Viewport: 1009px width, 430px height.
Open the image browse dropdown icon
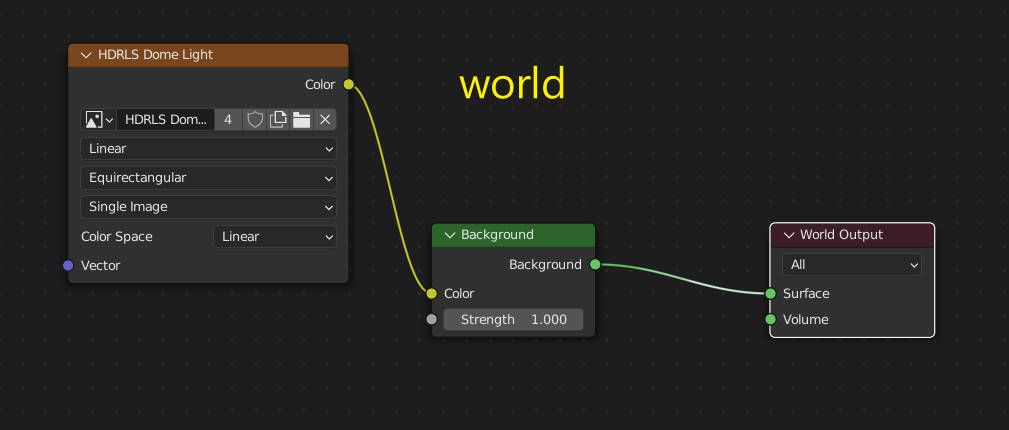[99, 120]
